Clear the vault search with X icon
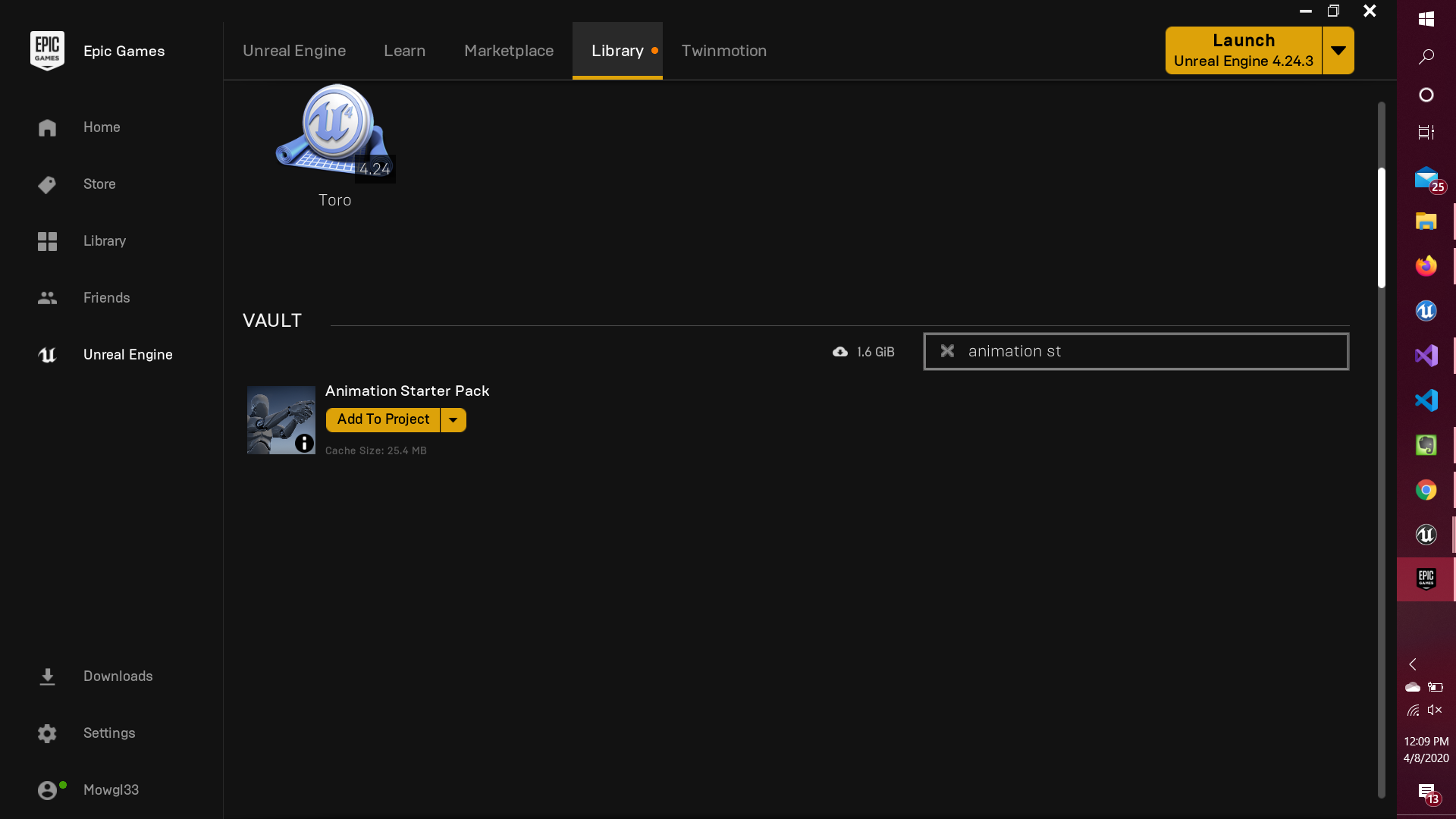Image resolution: width=1456 pixels, height=819 pixels. tap(947, 351)
